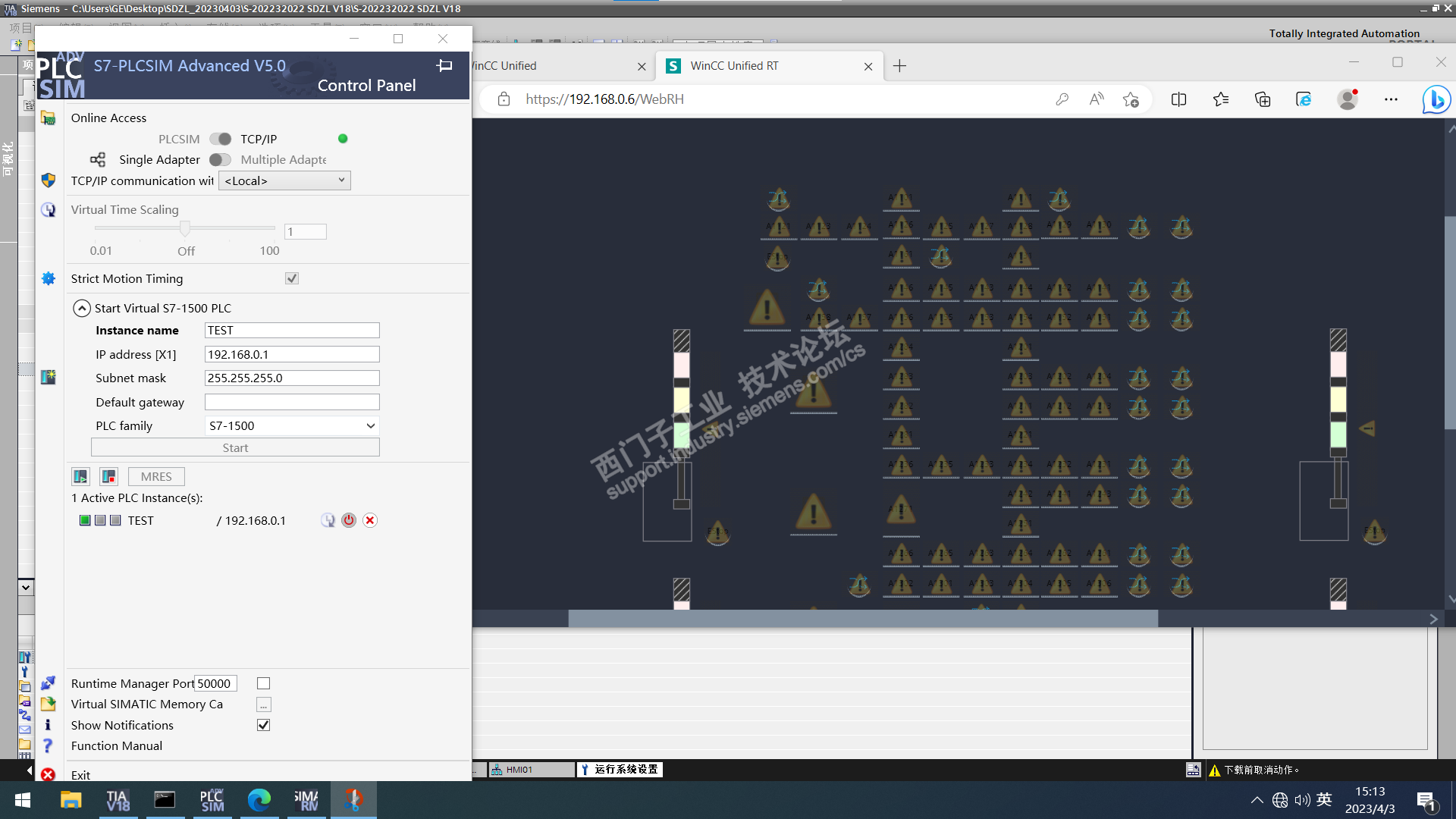Screen dimensions: 1456x819
Task: Toggle PLCSIM / TCP/IP online access switch
Action: 221,139
